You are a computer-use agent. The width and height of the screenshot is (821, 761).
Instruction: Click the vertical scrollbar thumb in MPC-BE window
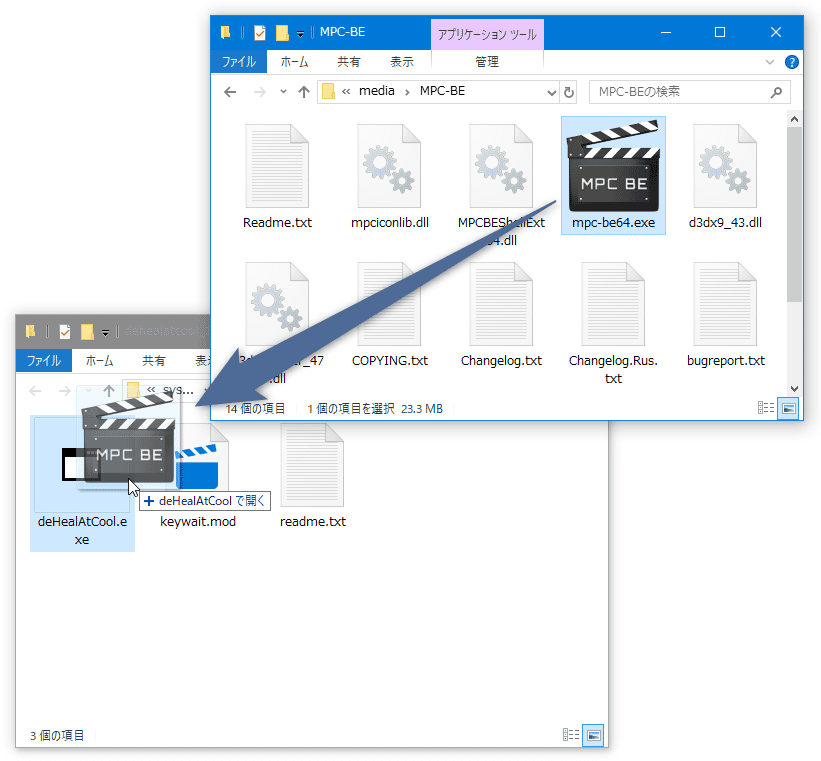coord(794,214)
